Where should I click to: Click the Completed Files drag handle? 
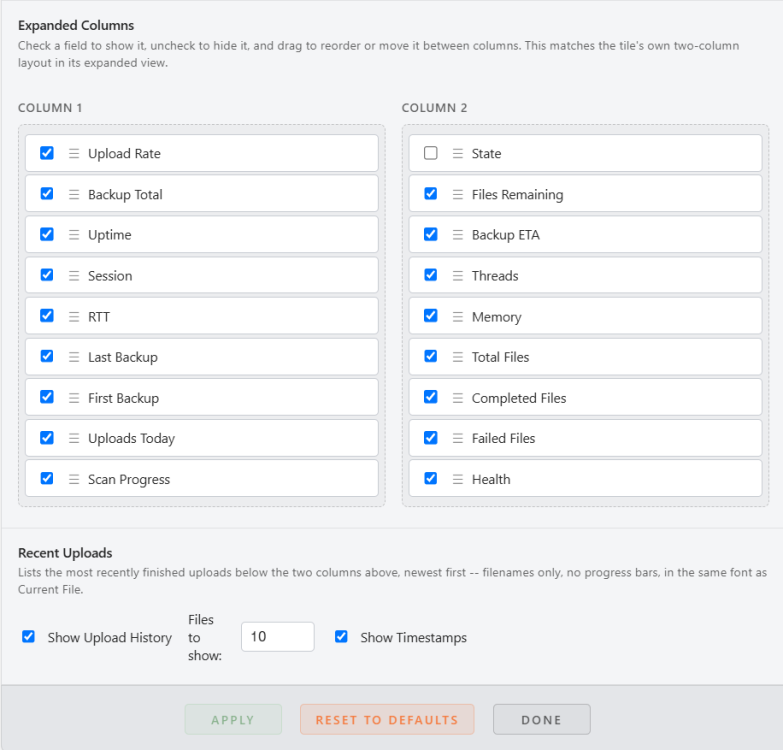457,398
